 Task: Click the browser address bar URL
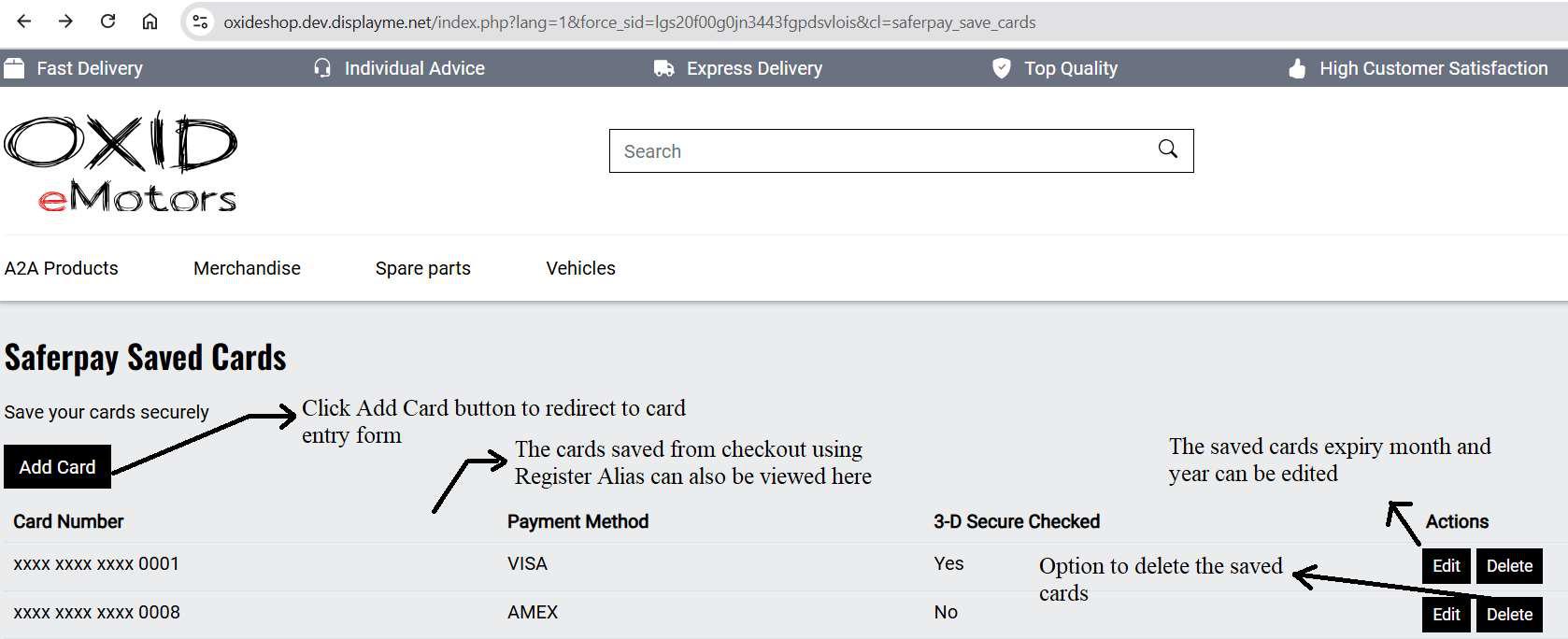pos(629,22)
